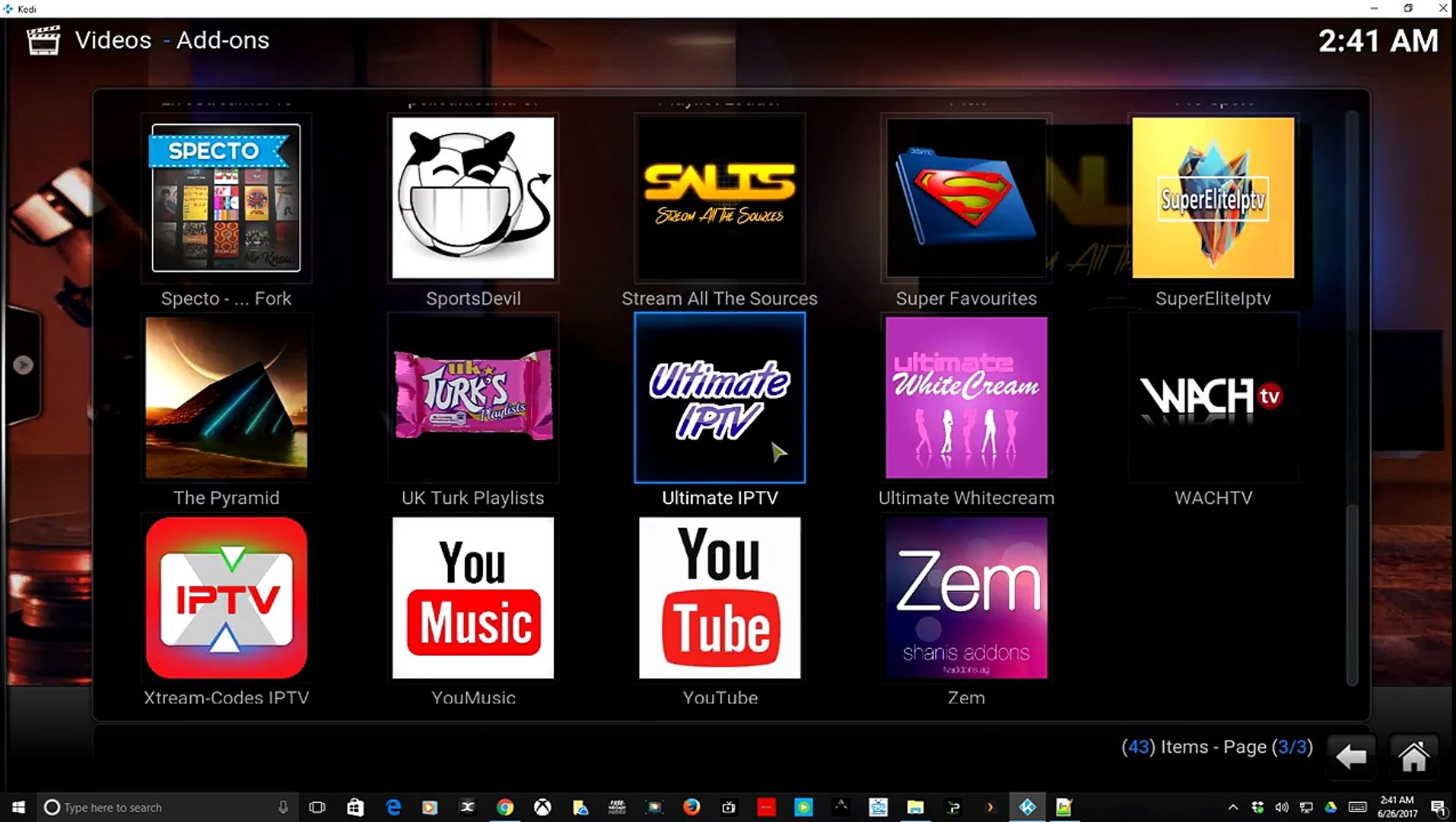Click the items page counter text
Viewport: 1456px width, 822px height.
(1217, 747)
